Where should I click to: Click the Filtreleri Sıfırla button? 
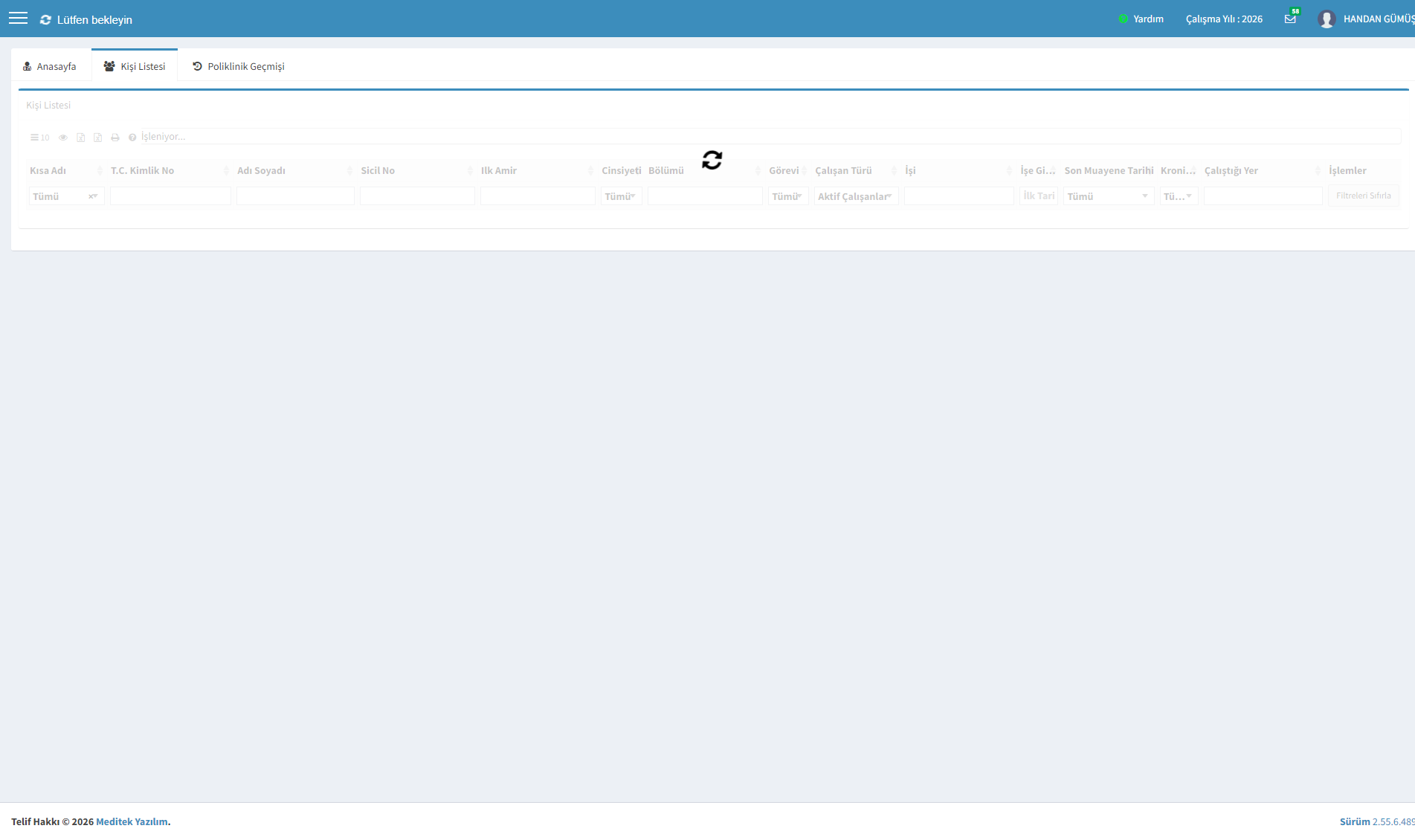coord(1363,196)
